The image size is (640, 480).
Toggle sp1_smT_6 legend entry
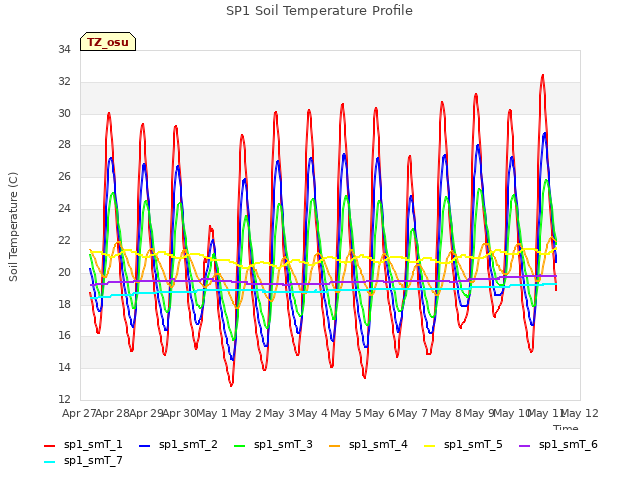[x=558, y=444]
